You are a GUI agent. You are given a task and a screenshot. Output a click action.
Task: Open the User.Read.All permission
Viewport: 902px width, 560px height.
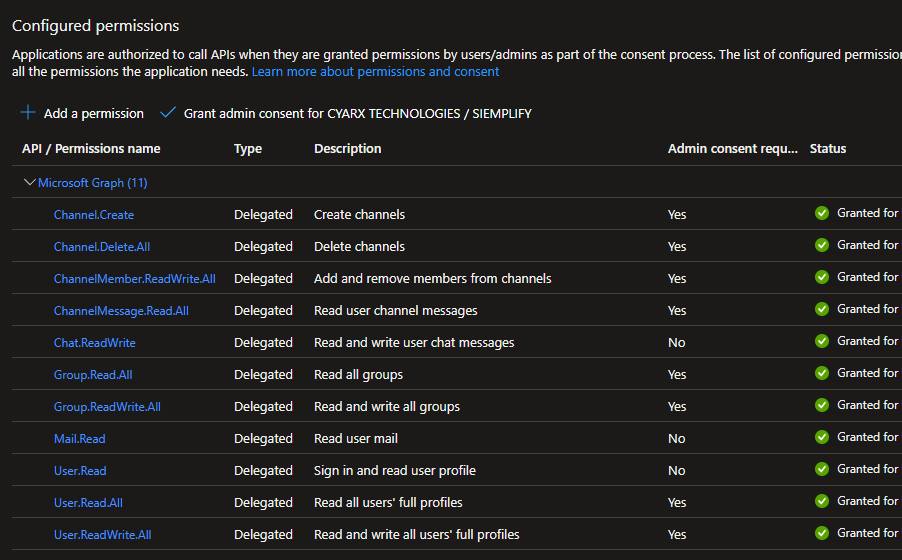pos(88,503)
